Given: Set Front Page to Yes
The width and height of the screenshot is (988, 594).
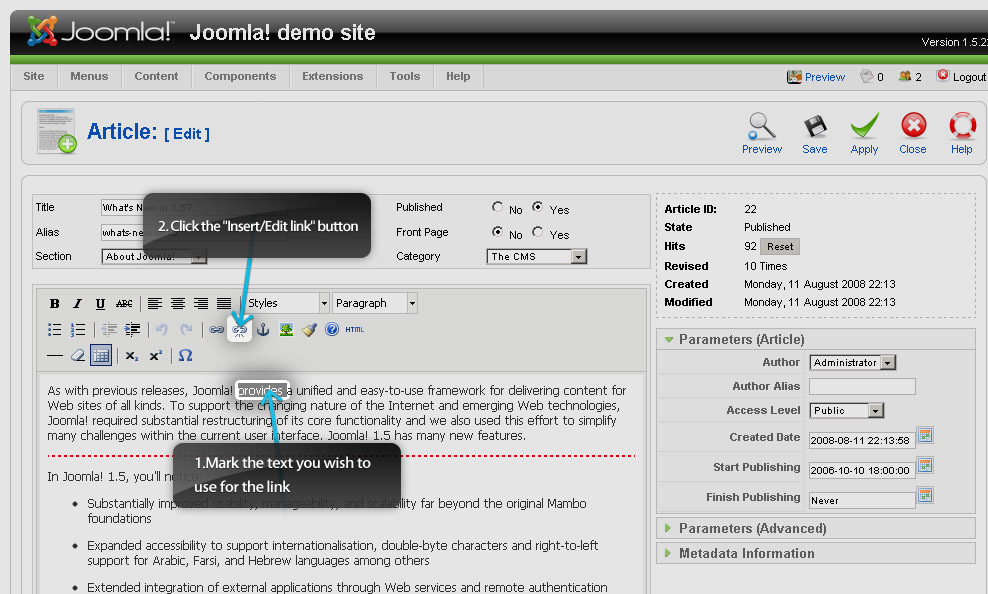Looking at the screenshot, I should pyautogui.click(x=537, y=232).
